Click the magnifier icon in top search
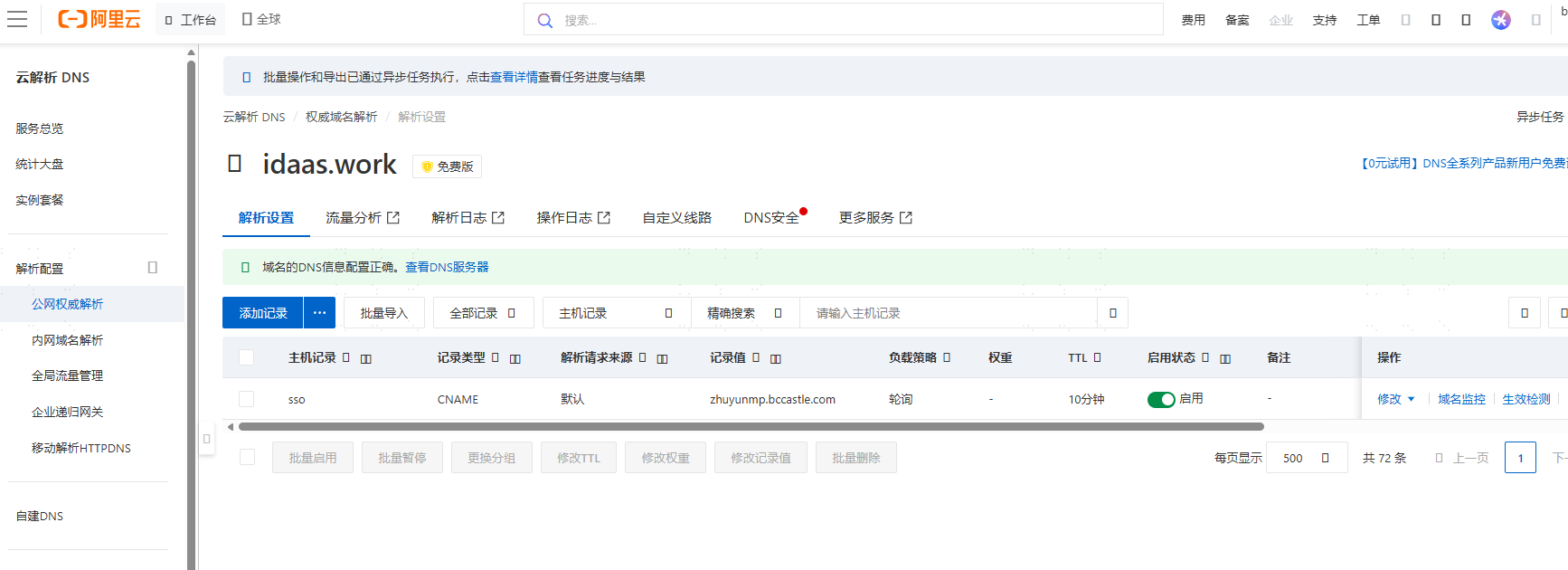 tap(544, 20)
